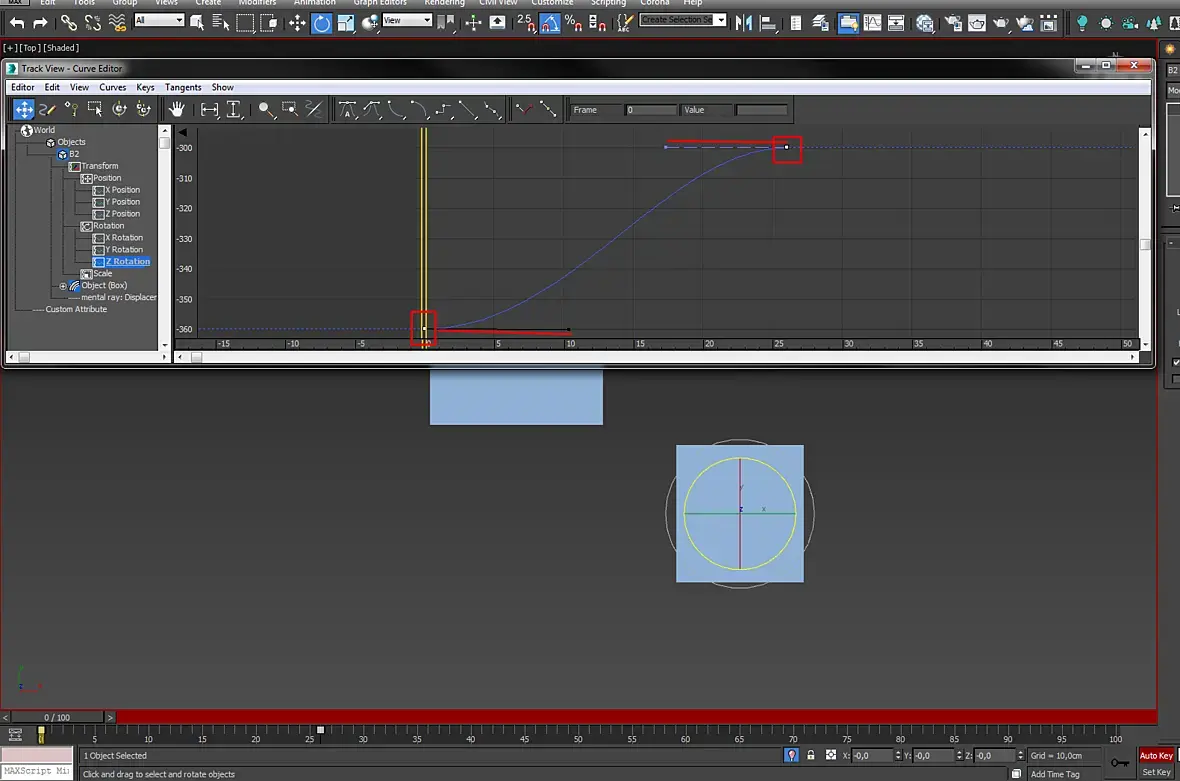Viewport: 1180px width, 781px height.
Task: Open Create Selection Set dropdown
Action: [683, 20]
